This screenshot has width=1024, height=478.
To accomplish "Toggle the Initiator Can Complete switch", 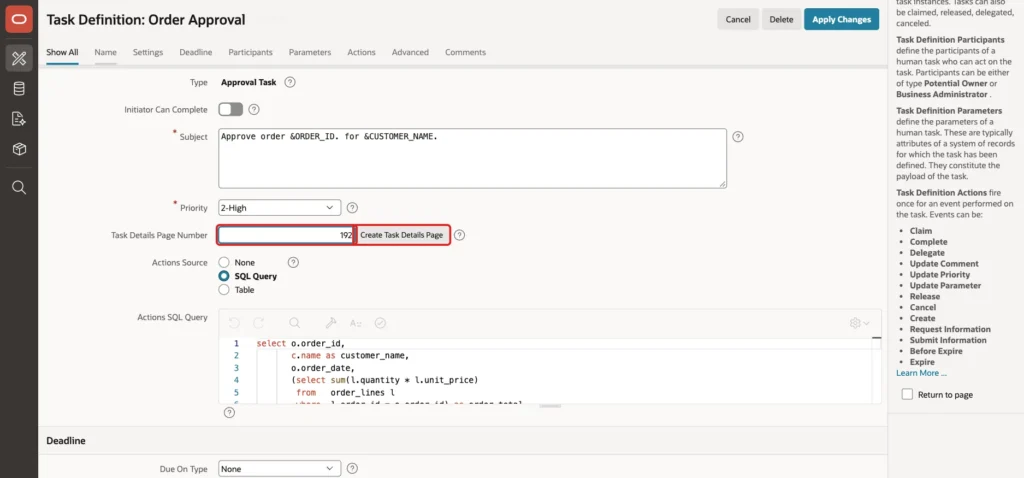I will coord(231,110).
